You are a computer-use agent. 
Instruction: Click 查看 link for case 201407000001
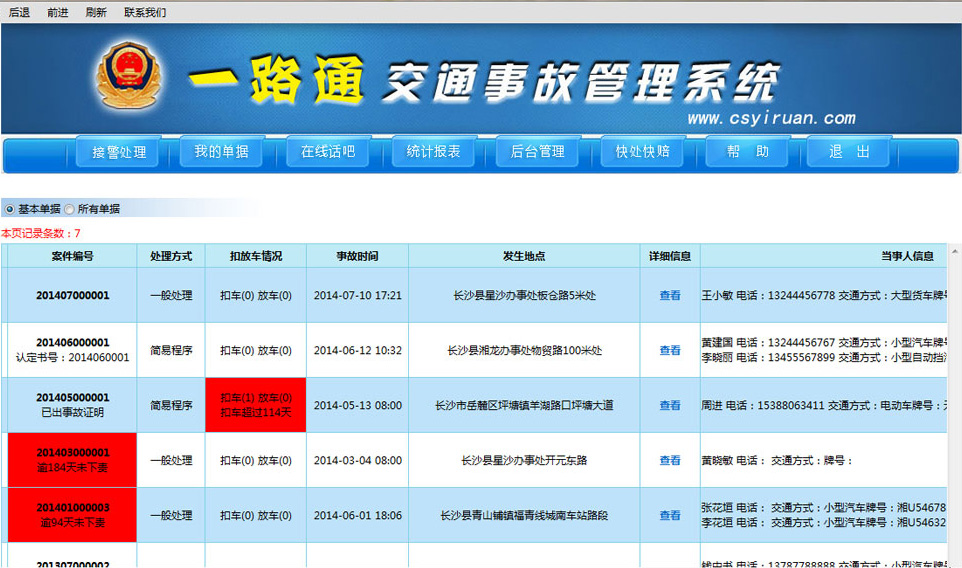coord(670,295)
